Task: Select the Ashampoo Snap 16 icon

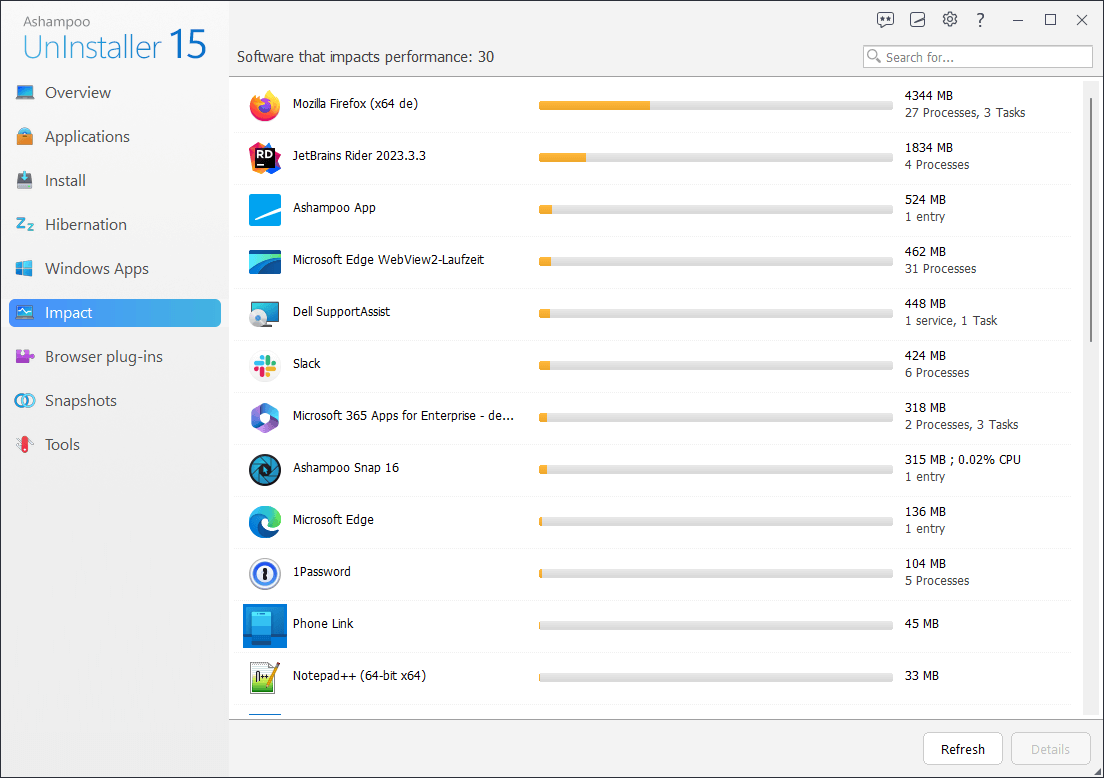Action: click(264, 470)
